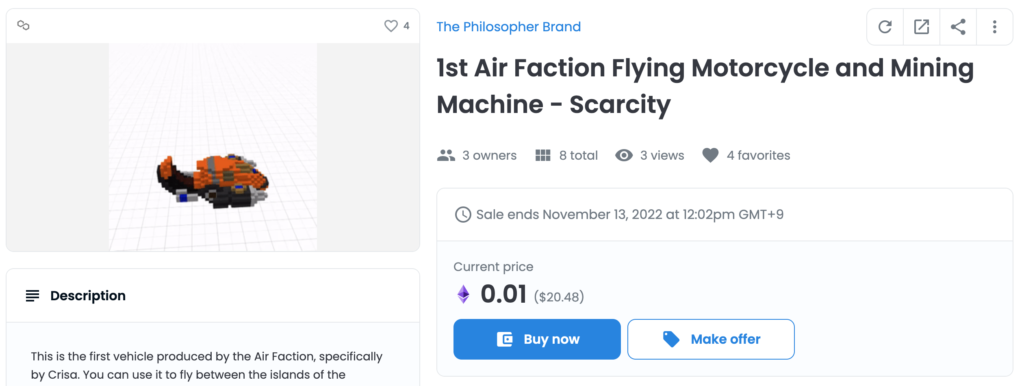Open the three-dot more options menu

995,27
